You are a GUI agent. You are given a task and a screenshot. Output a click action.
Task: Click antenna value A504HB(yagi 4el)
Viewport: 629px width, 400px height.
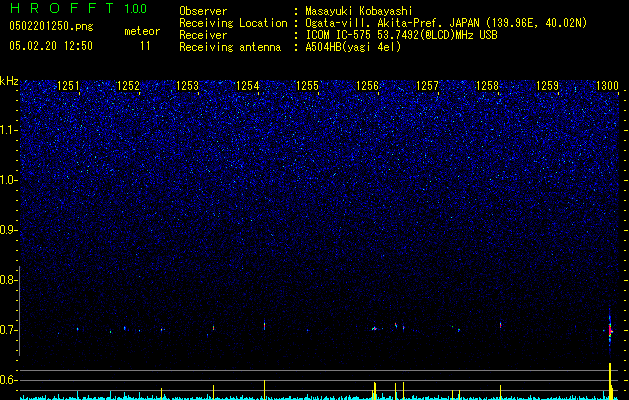coord(353,47)
